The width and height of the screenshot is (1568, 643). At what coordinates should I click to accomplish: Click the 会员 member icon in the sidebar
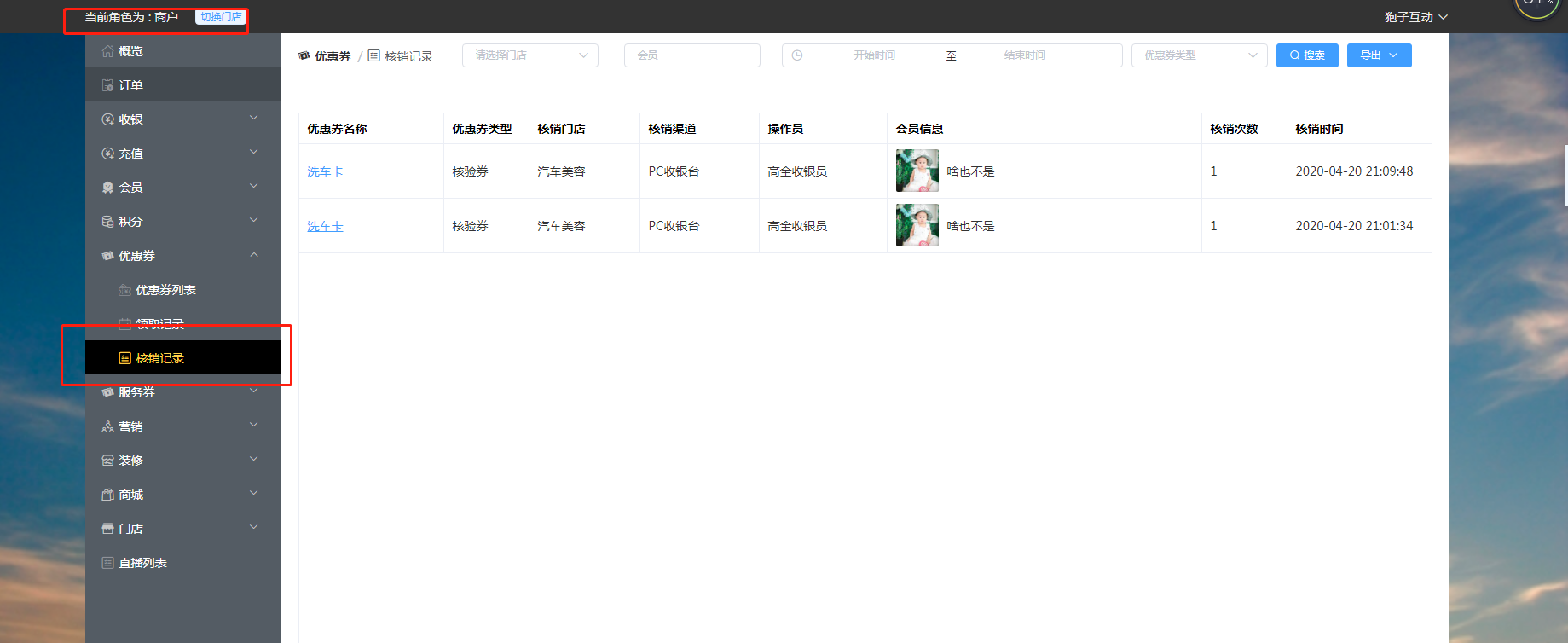[107, 188]
